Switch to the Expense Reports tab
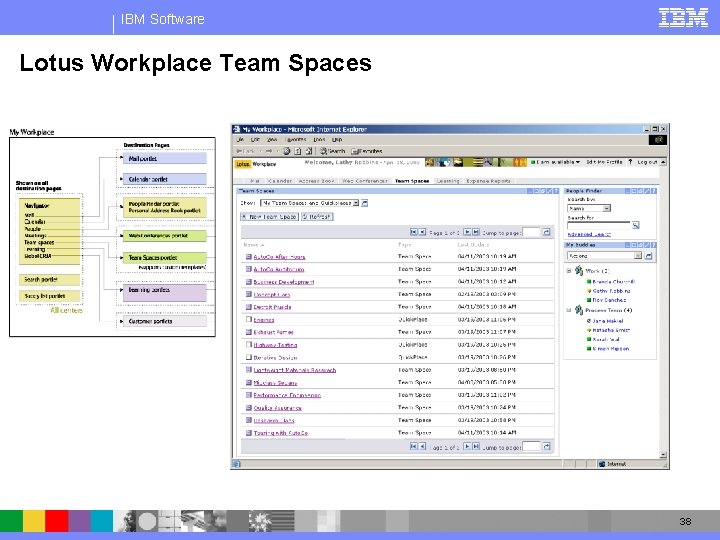 click(x=489, y=181)
